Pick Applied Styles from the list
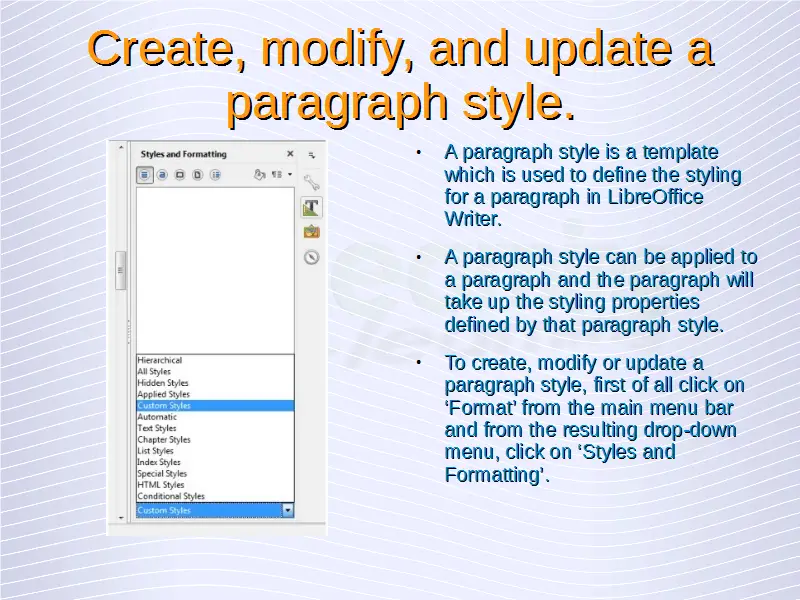This screenshot has width=800, height=600. point(163,394)
